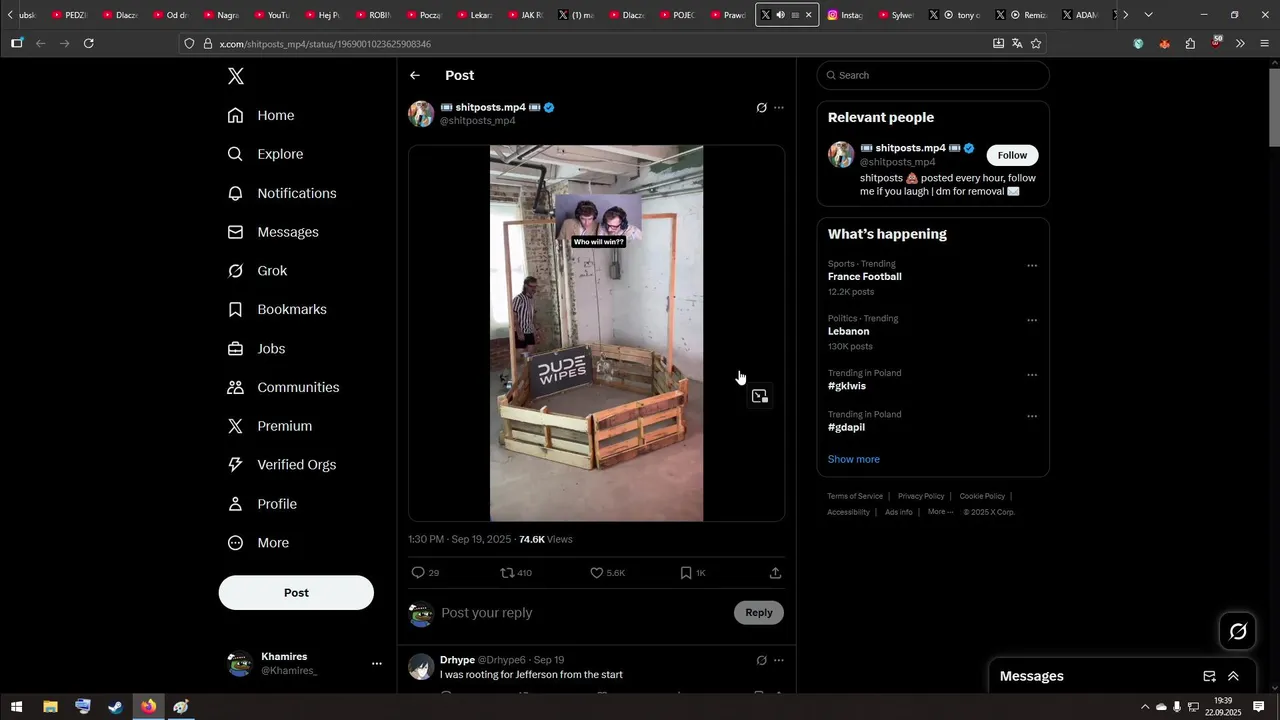
Task: Mute the playing X tab
Action: [780, 15]
